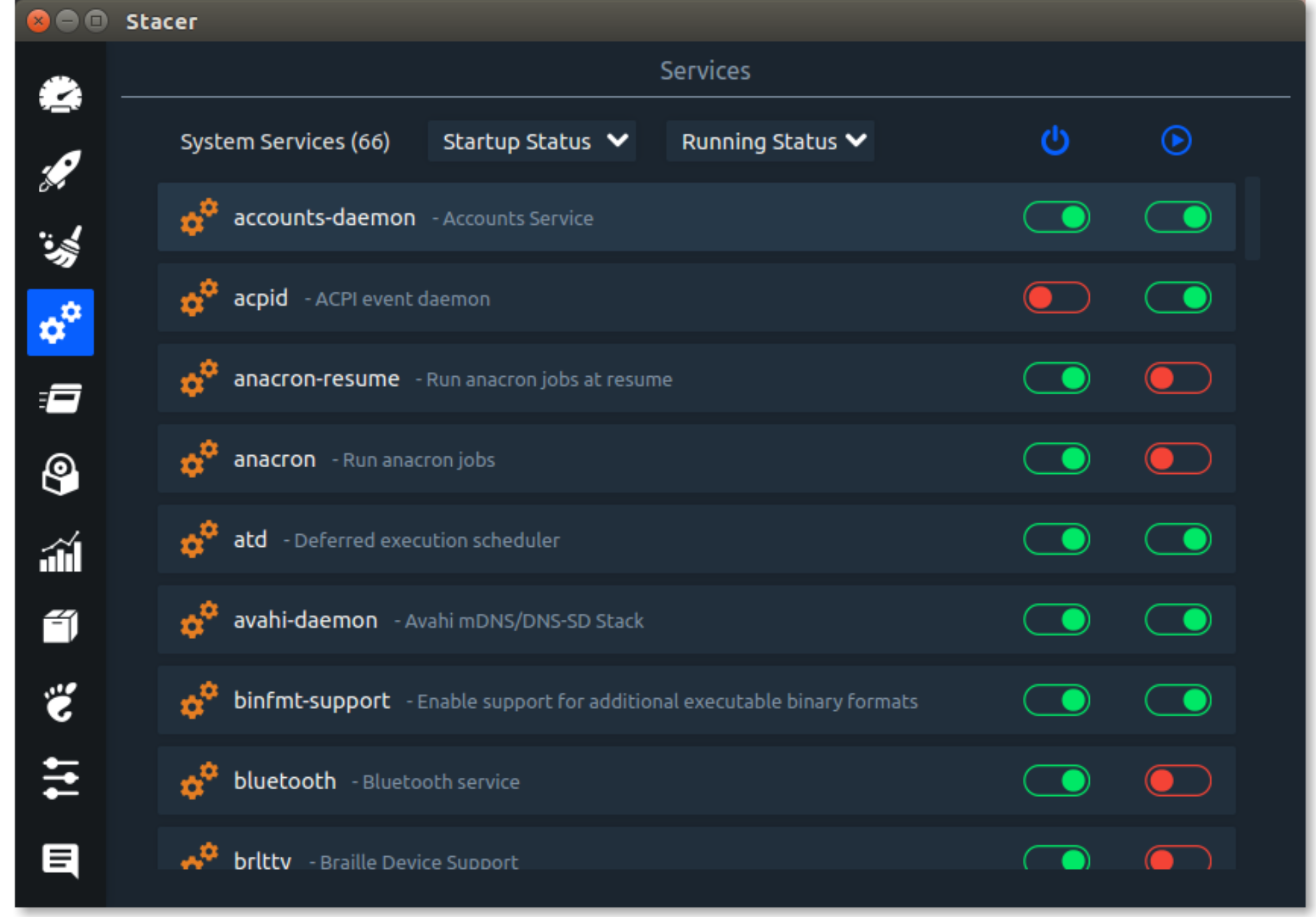Open Resources bar chart icon

60,551
